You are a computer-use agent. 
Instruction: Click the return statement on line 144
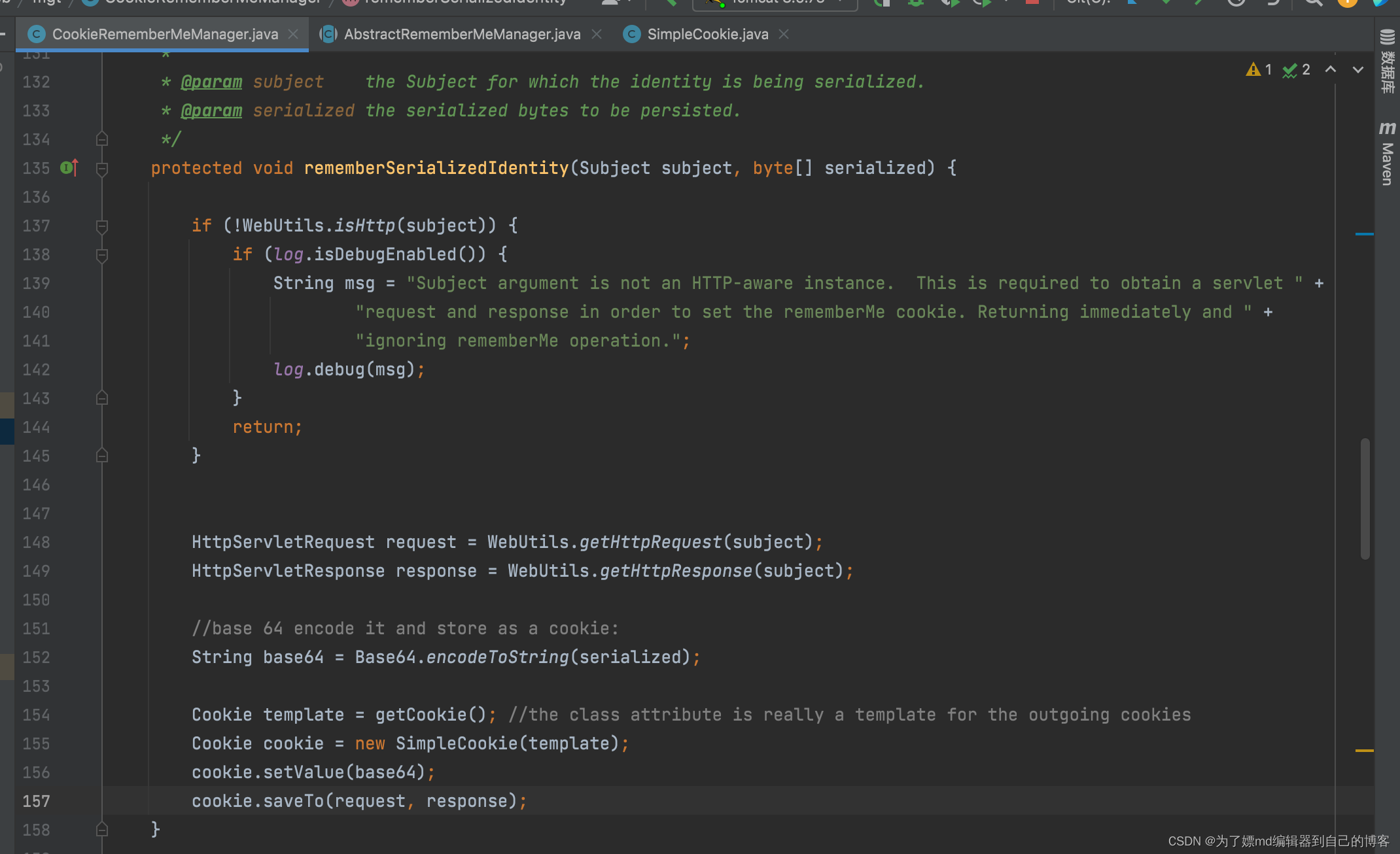[x=268, y=427]
